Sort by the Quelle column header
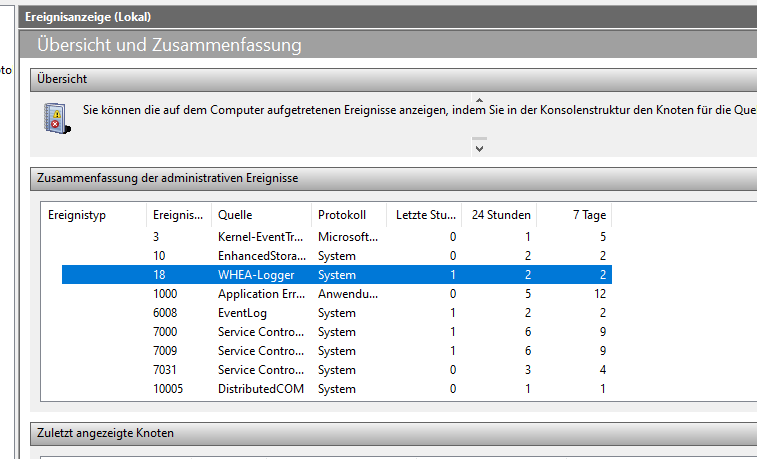The image size is (757, 459). (261, 215)
